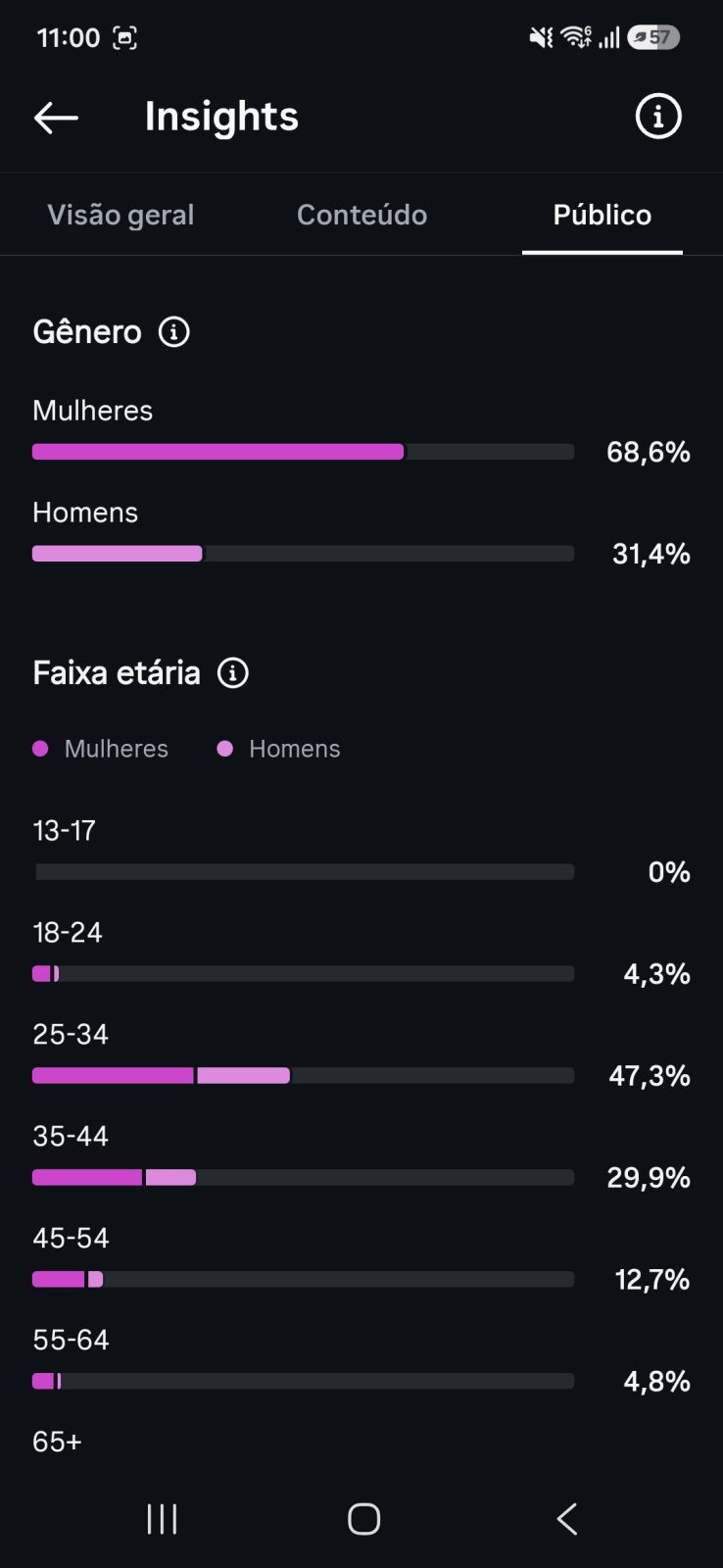
Task: Tap the 35-44 age range bar
Action: click(304, 1178)
